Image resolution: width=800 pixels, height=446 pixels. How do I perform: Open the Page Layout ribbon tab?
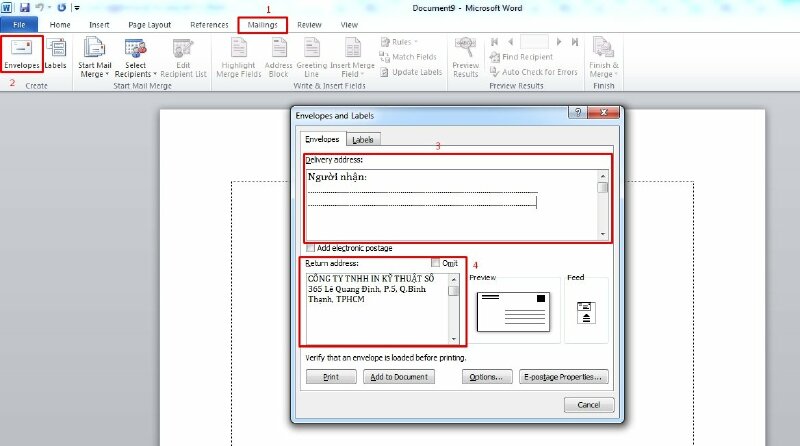[149, 24]
